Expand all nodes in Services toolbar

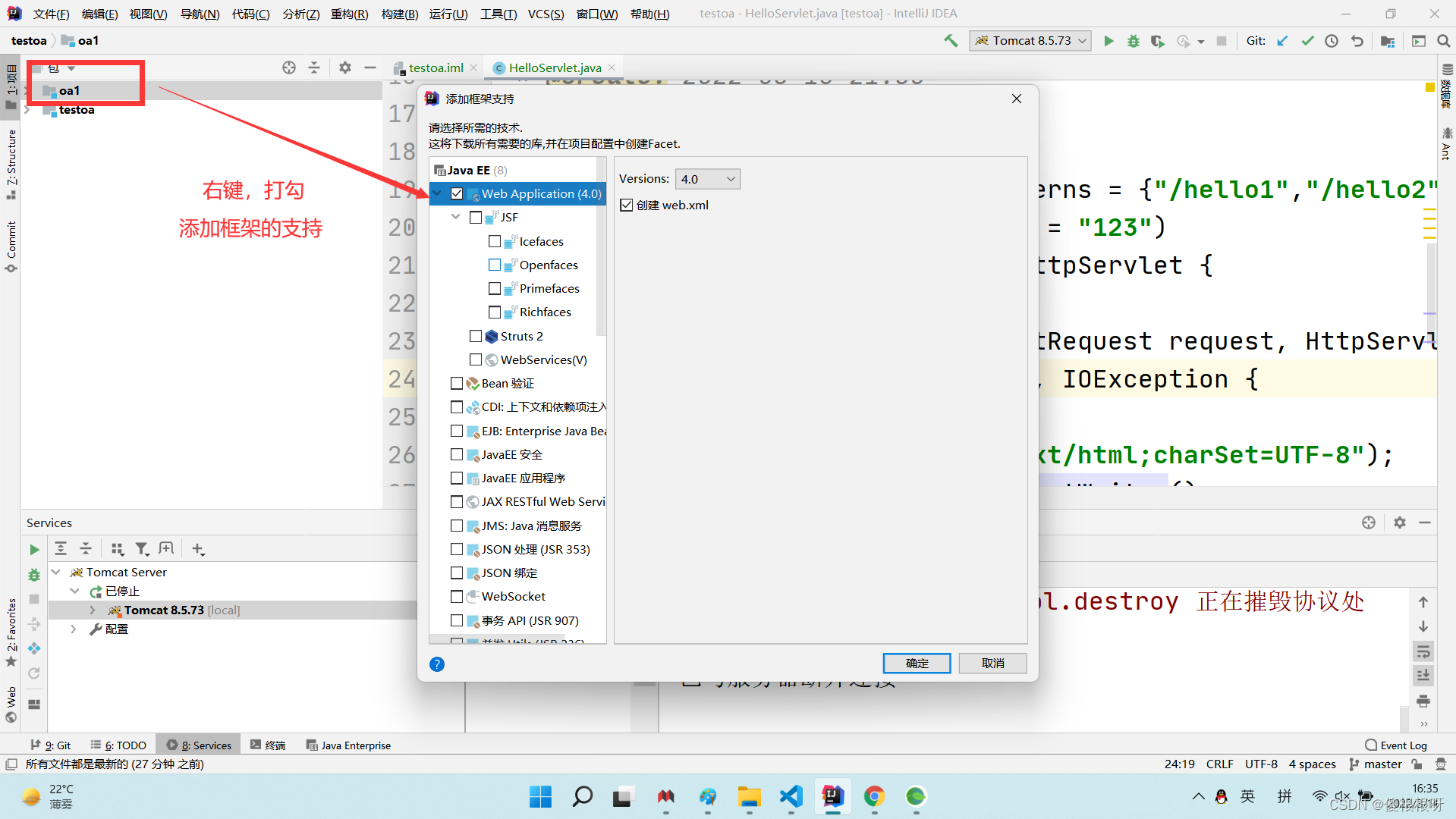point(61,548)
